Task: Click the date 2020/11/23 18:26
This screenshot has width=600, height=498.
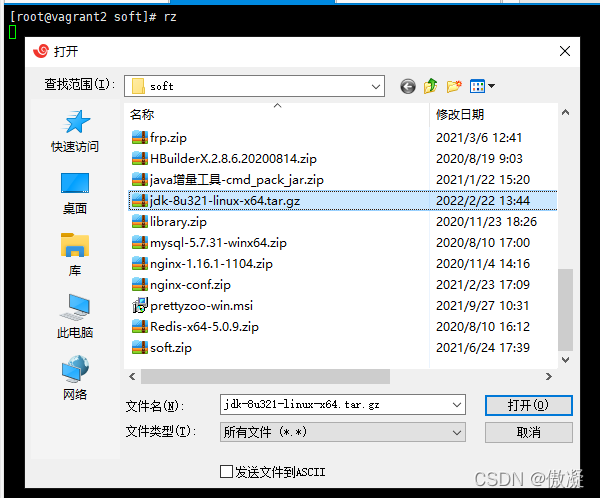Action: [486, 222]
